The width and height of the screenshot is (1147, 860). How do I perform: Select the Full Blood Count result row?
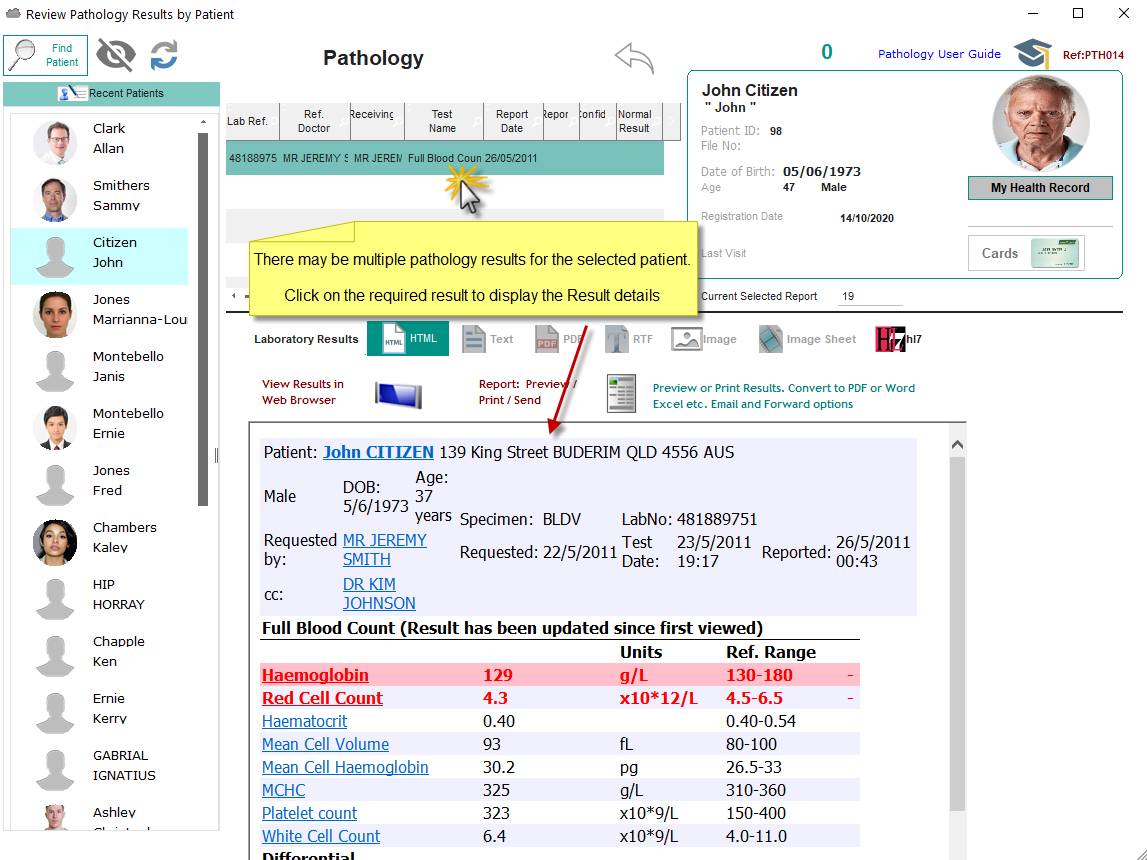click(445, 158)
